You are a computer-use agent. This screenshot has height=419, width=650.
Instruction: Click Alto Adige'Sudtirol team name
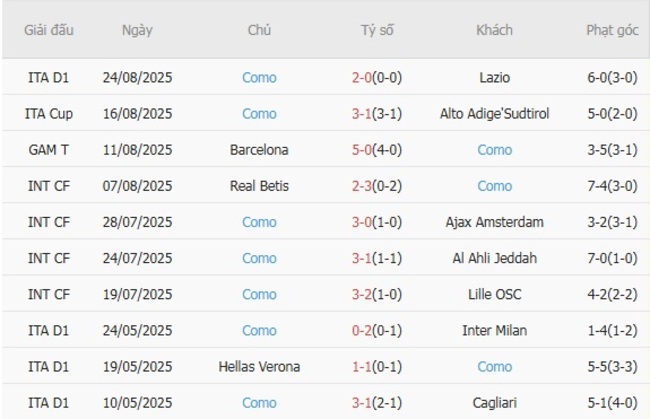(x=494, y=114)
